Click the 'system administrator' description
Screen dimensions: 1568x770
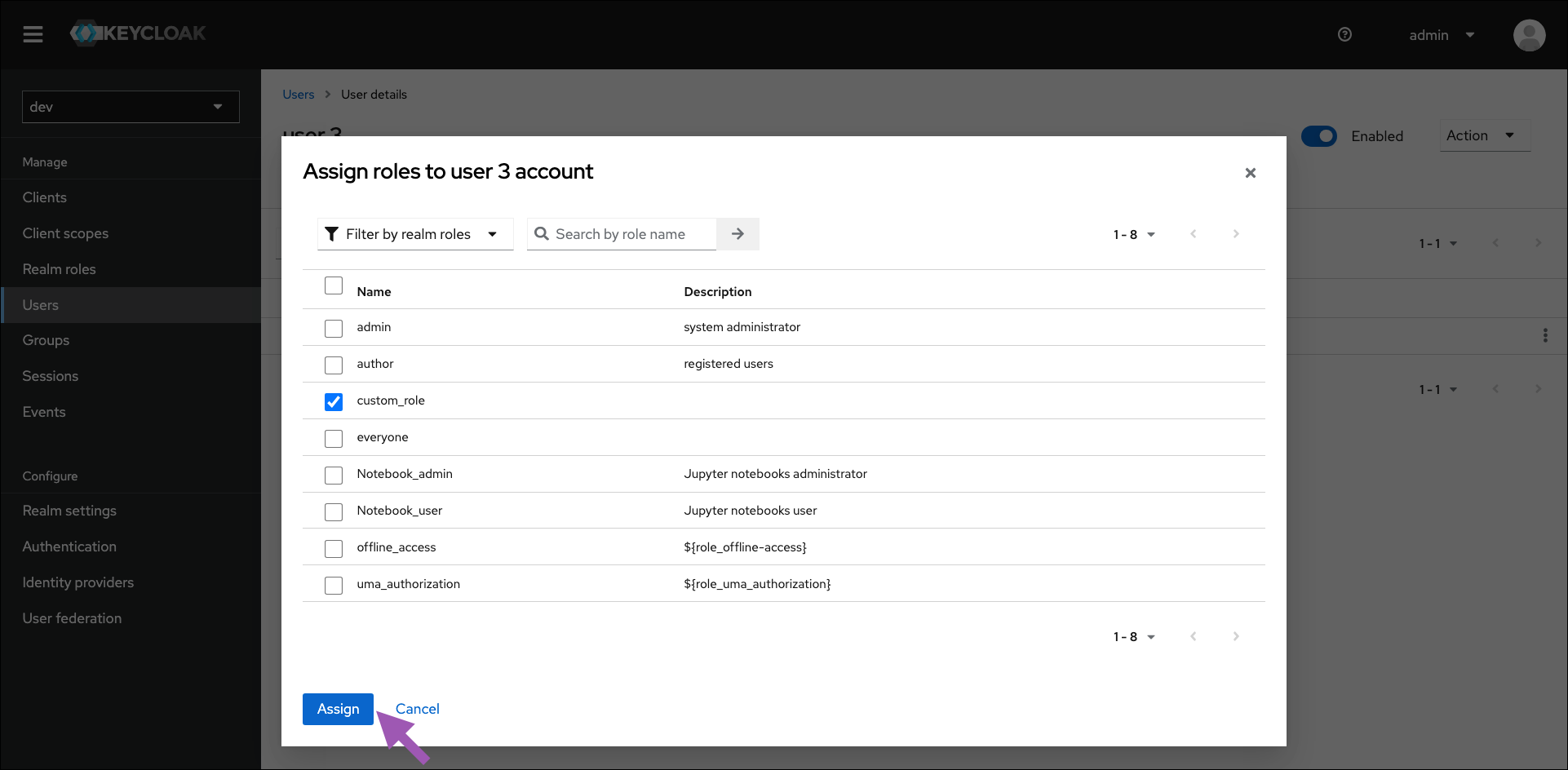[742, 327]
